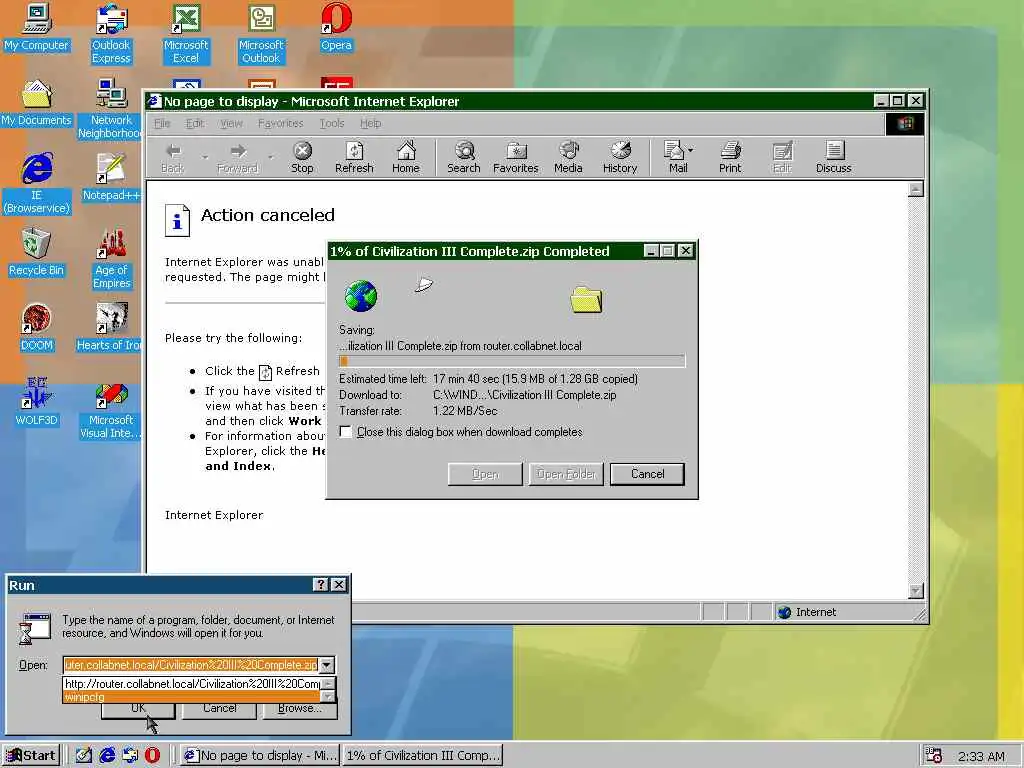Launch Internet Explorer from Quick Launch

pos(106,756)
